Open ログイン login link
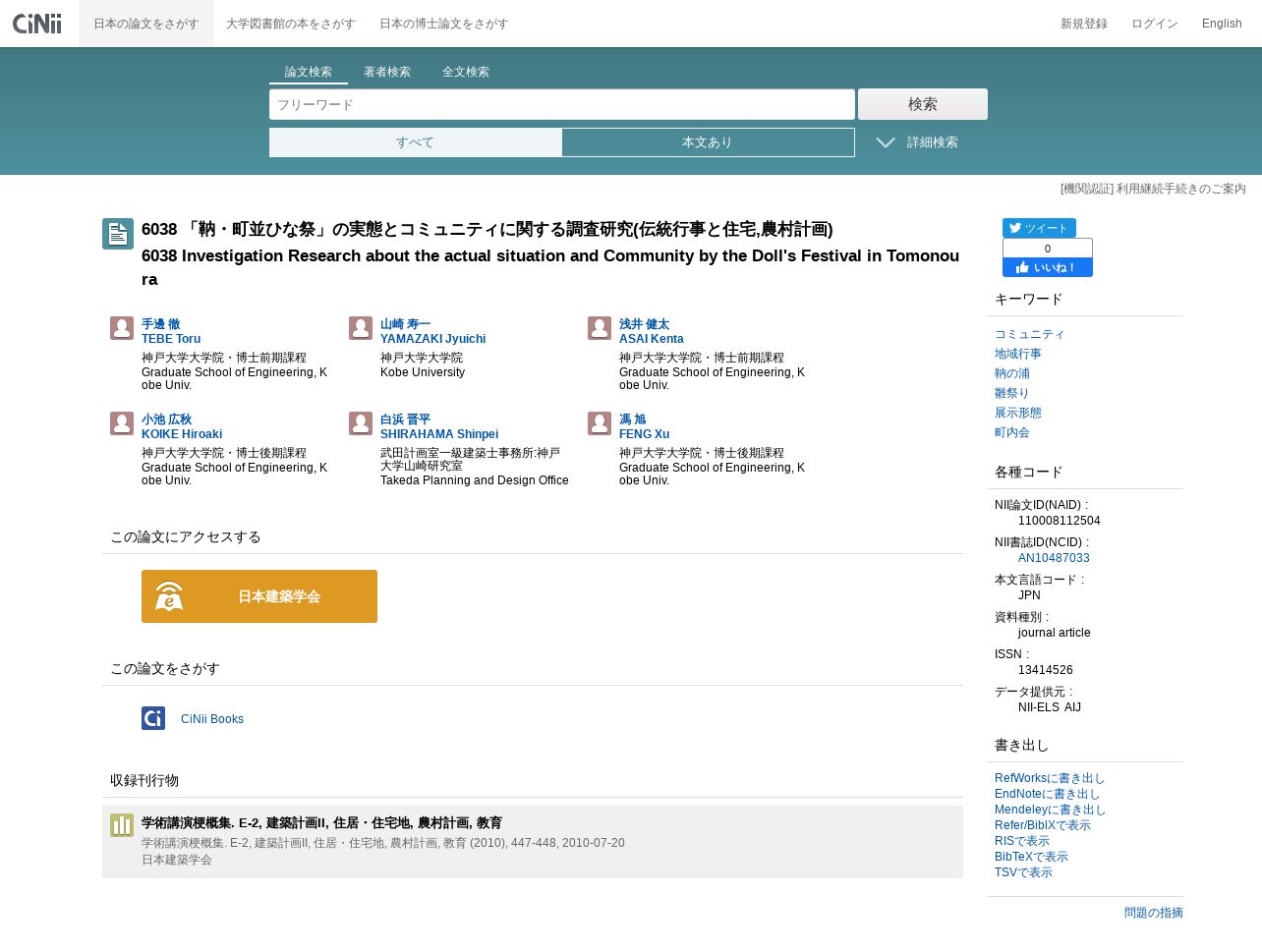The height and width of the screenshot is (952, 1262). coord(1155,24)
